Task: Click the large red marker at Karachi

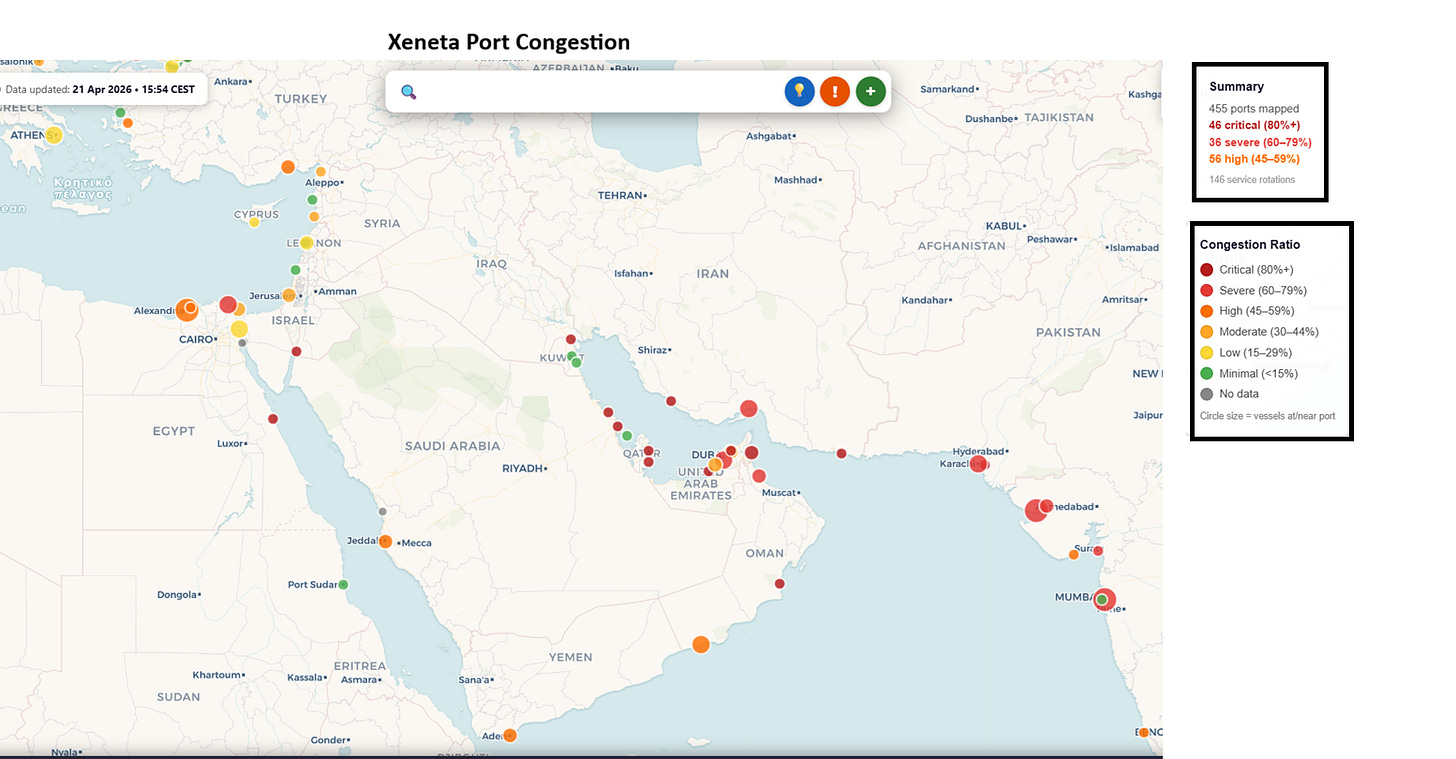Action: [x=978, y=463]
